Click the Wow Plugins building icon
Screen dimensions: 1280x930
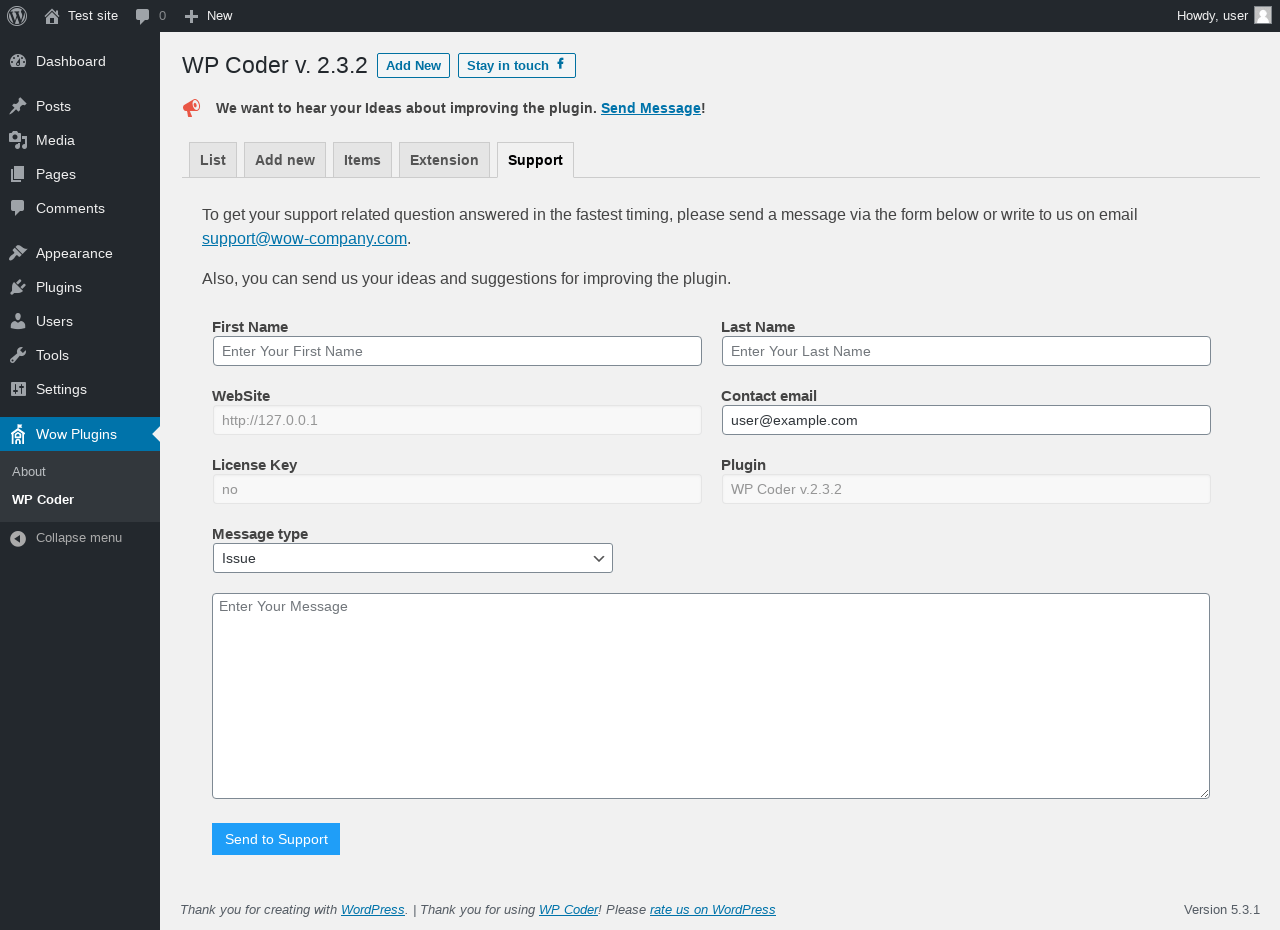tap(18, 434)
